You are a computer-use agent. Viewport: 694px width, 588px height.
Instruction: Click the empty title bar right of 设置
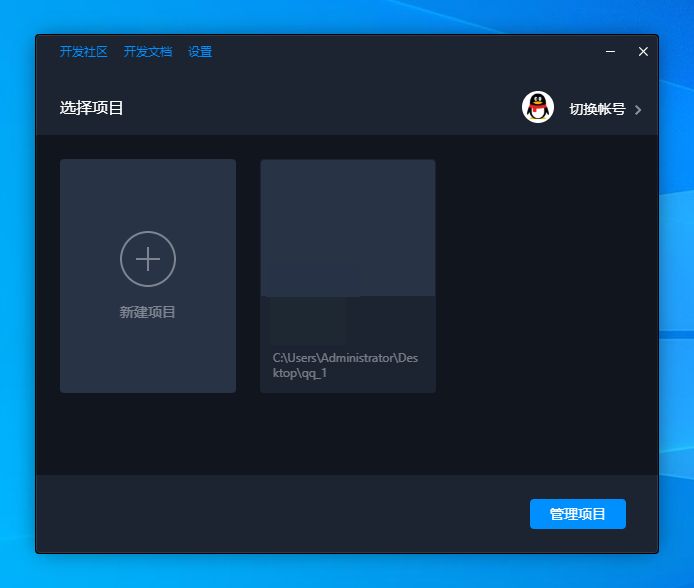400,52
